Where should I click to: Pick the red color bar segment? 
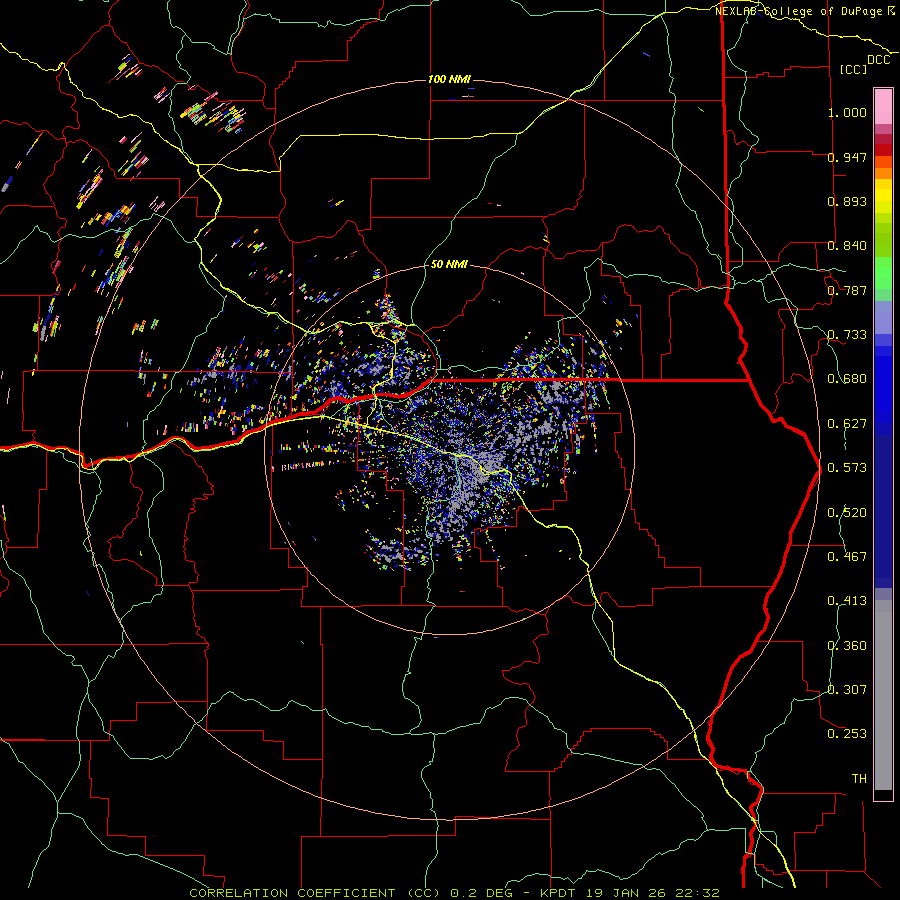pos(883,150)
